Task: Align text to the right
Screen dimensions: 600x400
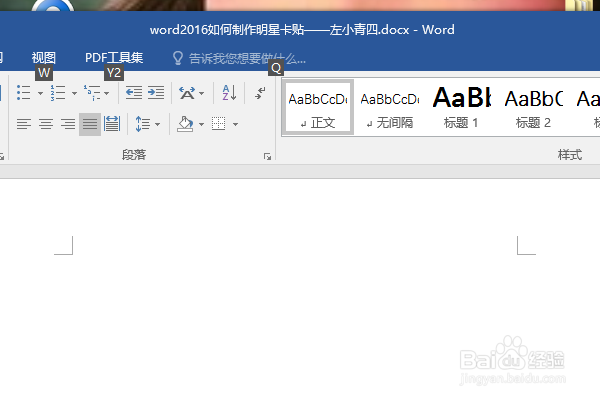Action: coord(68,124)
